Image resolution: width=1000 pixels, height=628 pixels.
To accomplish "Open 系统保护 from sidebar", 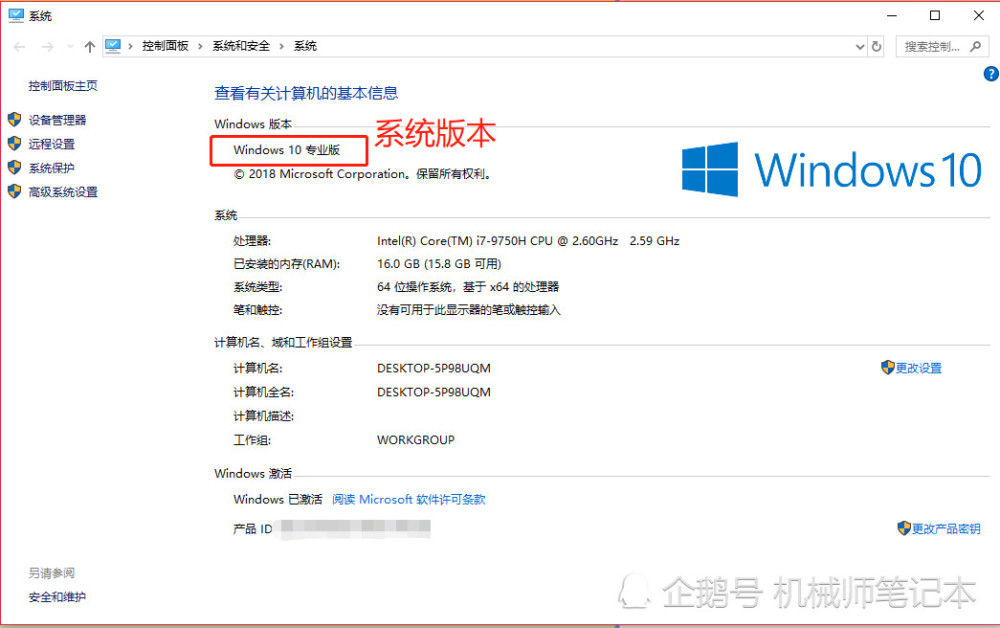I will (52, 168).
